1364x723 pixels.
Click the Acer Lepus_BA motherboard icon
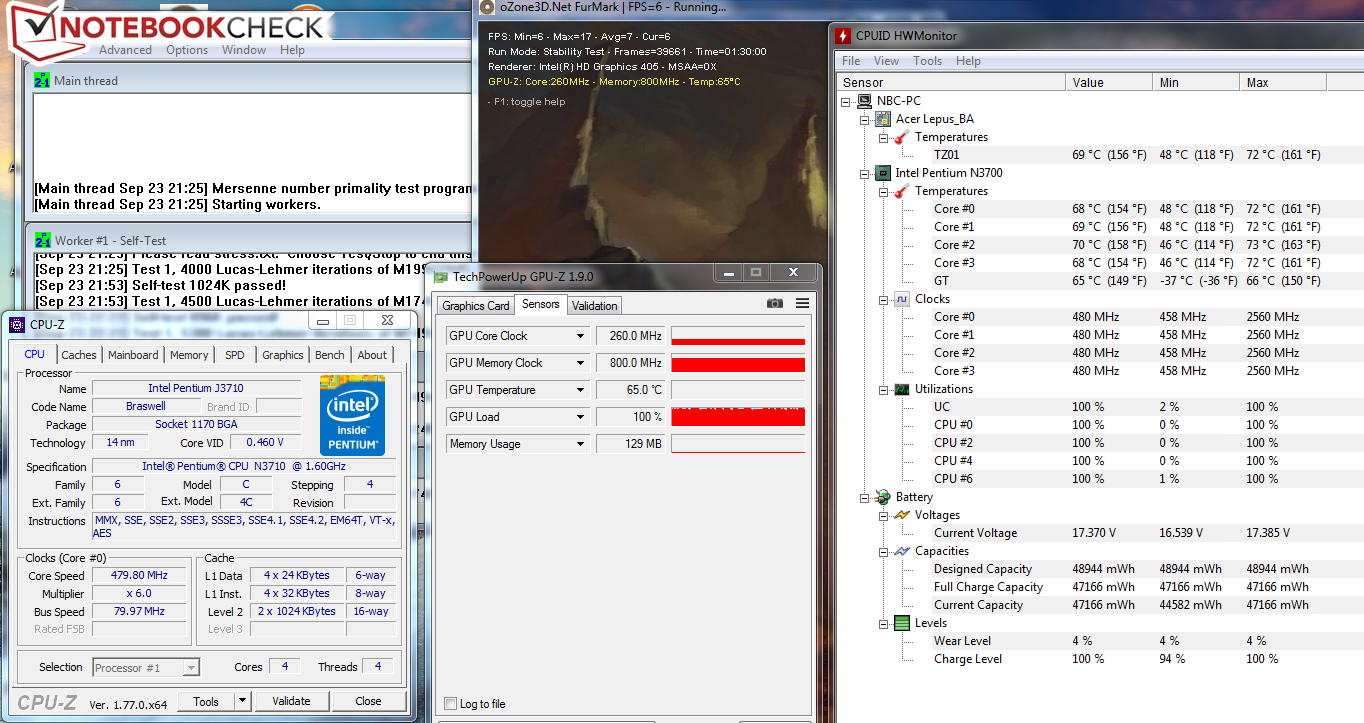click(x=883, y=119)
